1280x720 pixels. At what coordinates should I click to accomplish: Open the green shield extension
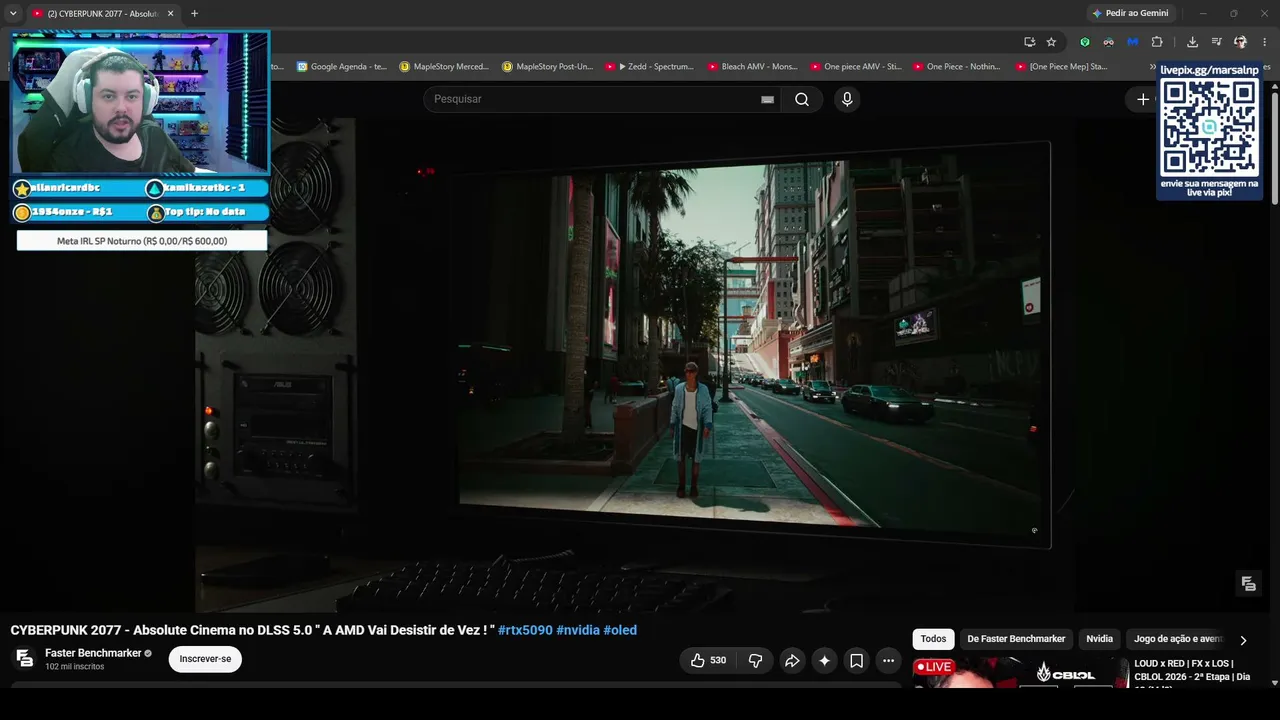coord(1085,42)
